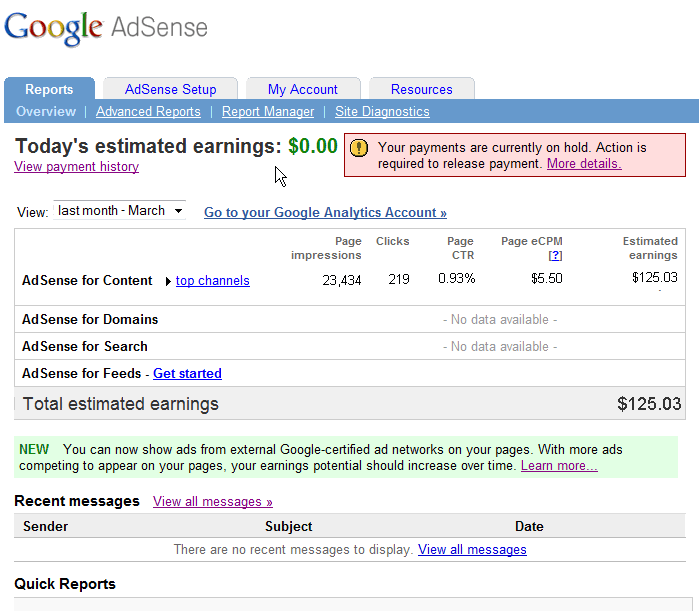
Task: Click Today's estimated earnings $0.00 value
Action: pos(313,146)
